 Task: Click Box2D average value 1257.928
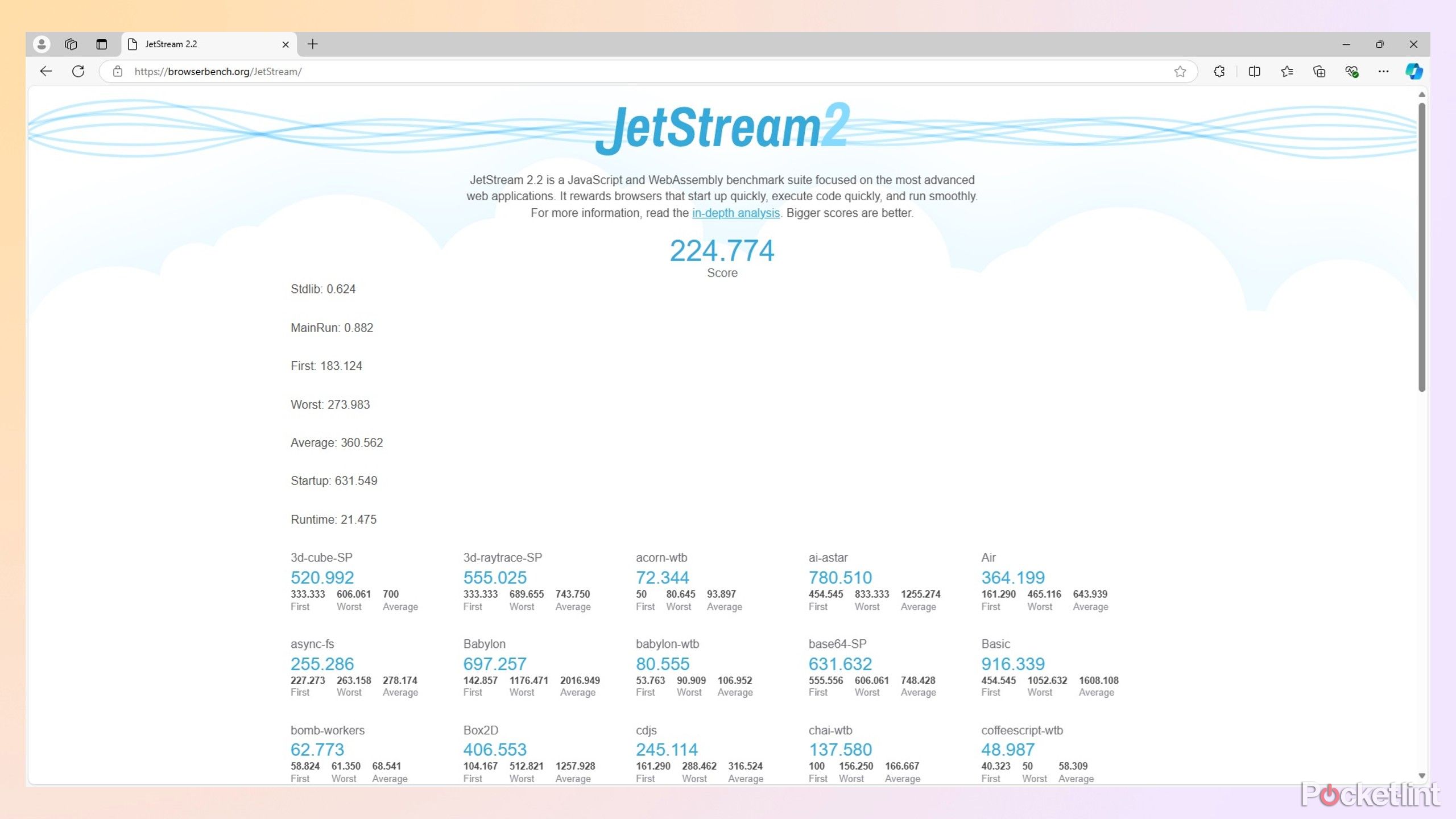pyautogui.click(x=576, y=767)
